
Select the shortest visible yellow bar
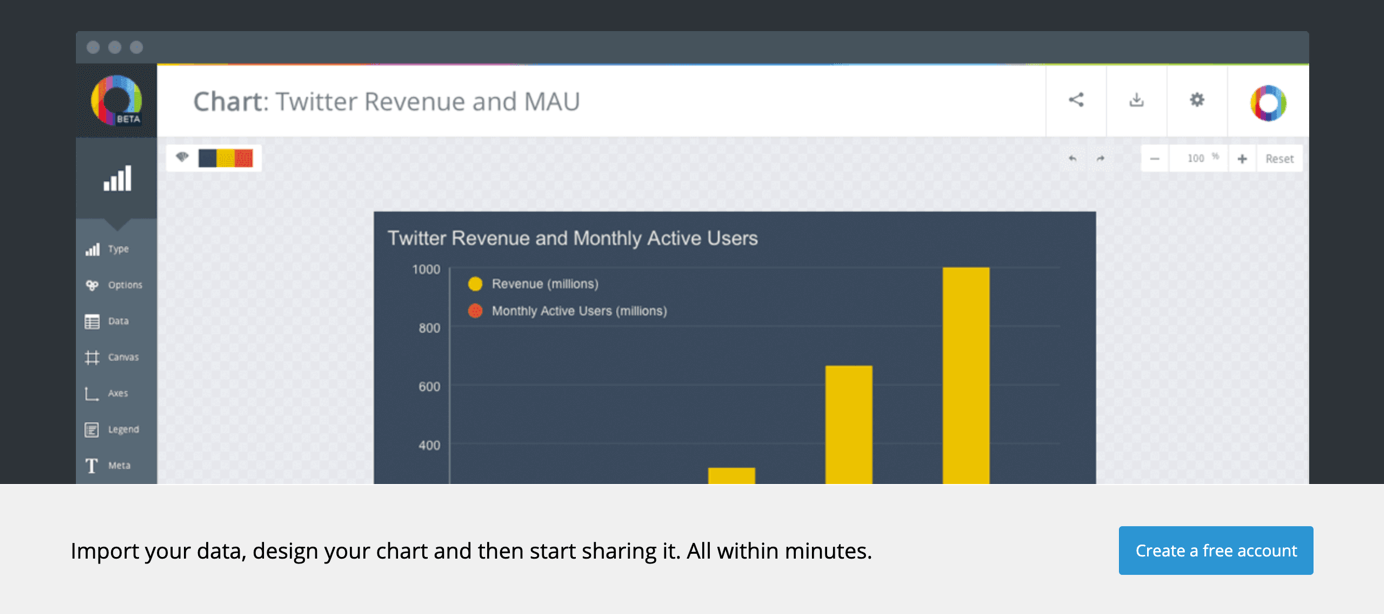731,476
